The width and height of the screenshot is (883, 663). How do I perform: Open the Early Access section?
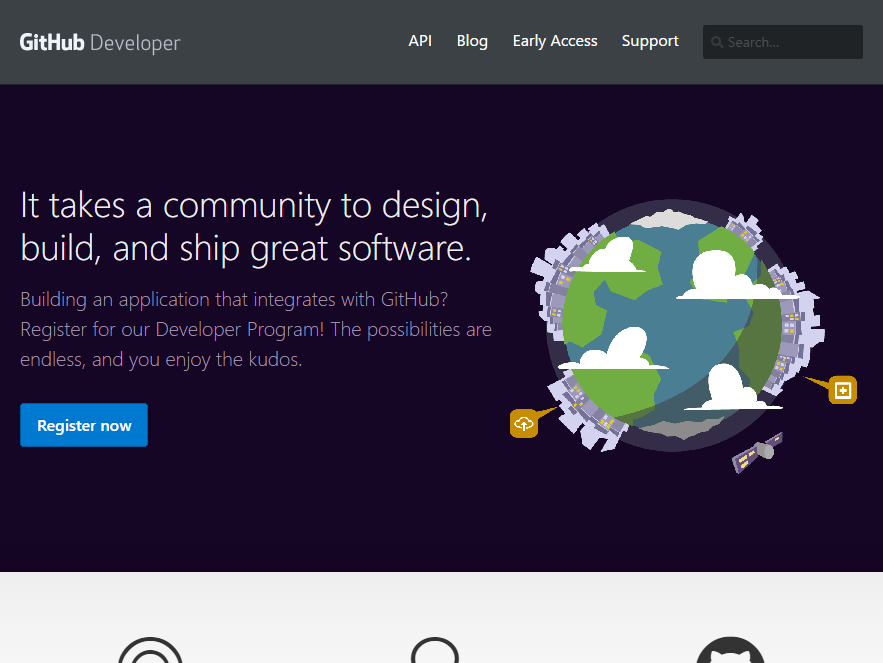tap(555, 41)
